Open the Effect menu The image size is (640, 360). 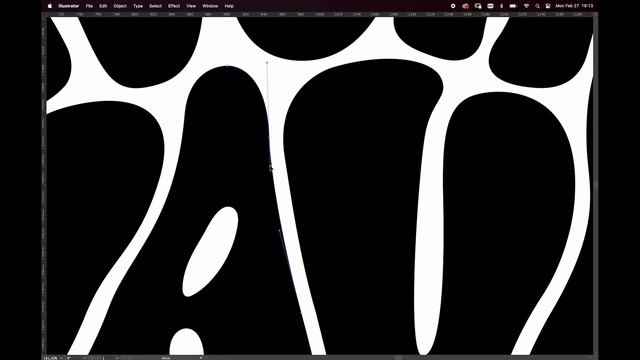point(174,6)
